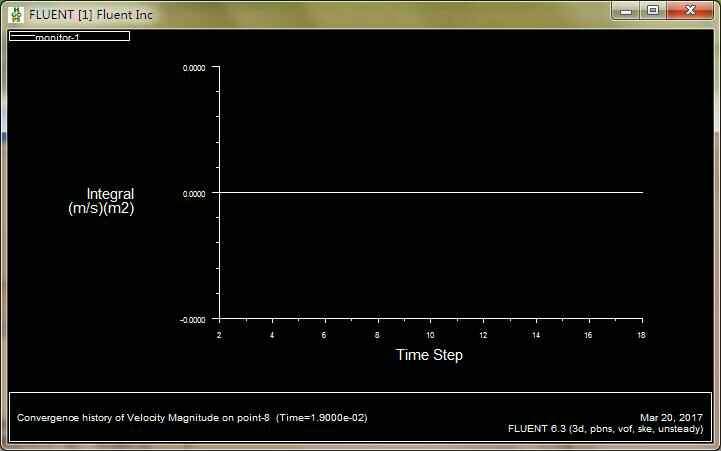The width and height of the screenshot is (721, 451).
Task: Click the top y-axis value 0.0000
Action: pyautogui.click(x=194, y=68)
